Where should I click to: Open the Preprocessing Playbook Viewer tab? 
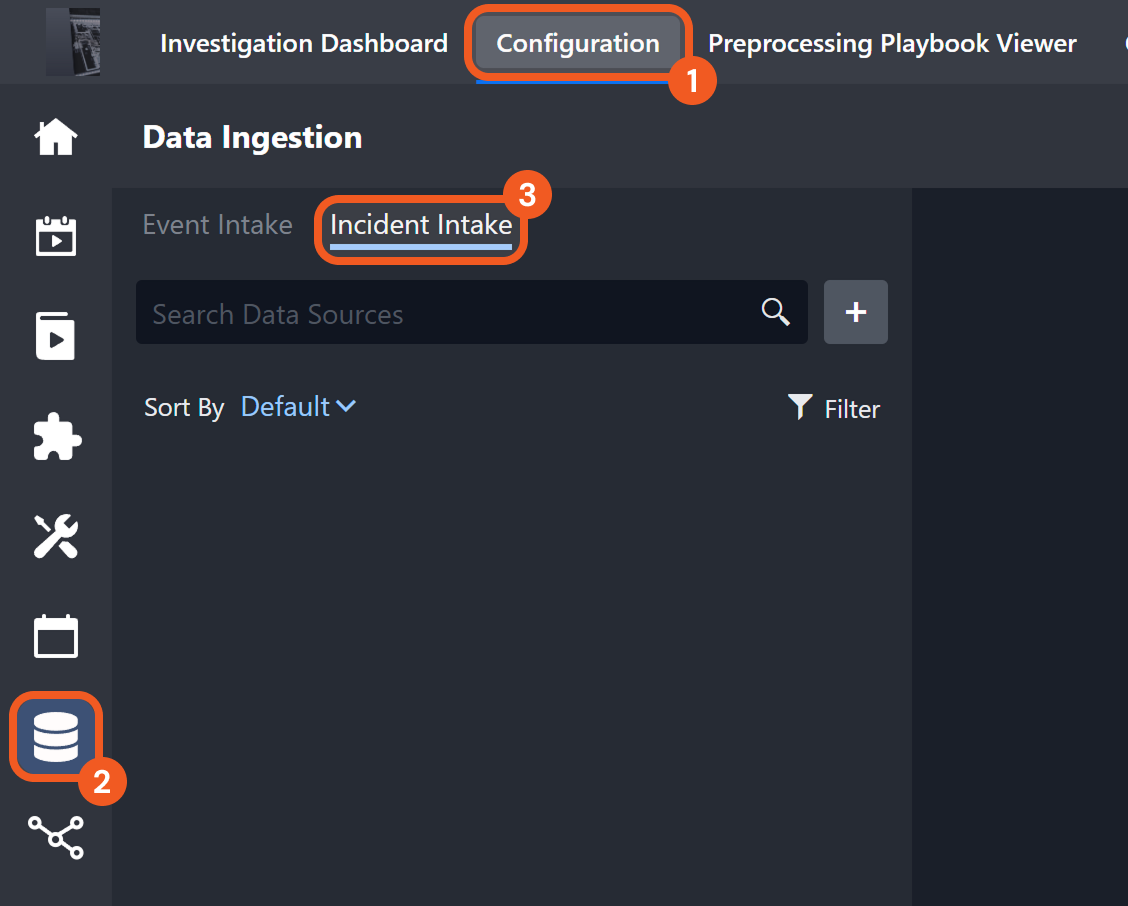pyautogui.click(x=892, y=44)
